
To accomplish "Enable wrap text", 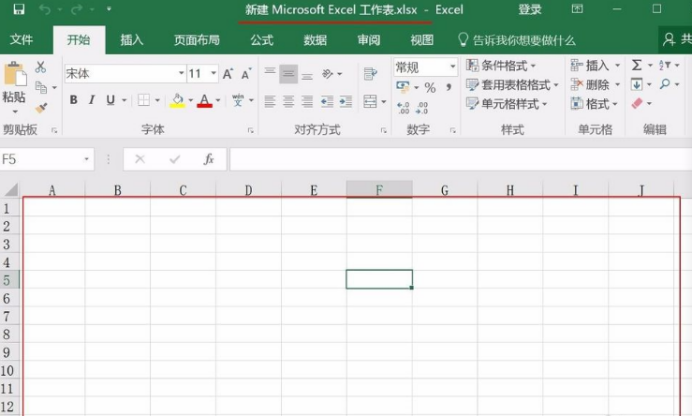I will 370,74.
